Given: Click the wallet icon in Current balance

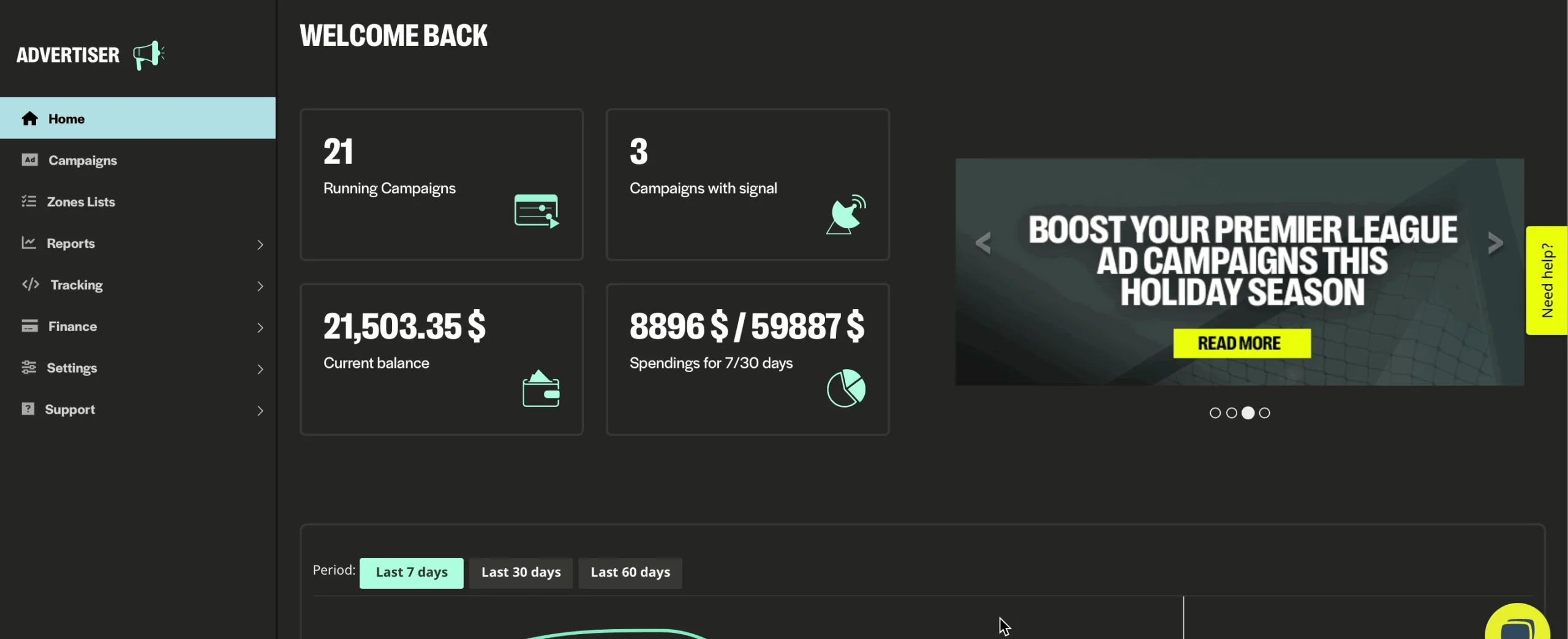Looking at the screenshot, I should (541, 388).
